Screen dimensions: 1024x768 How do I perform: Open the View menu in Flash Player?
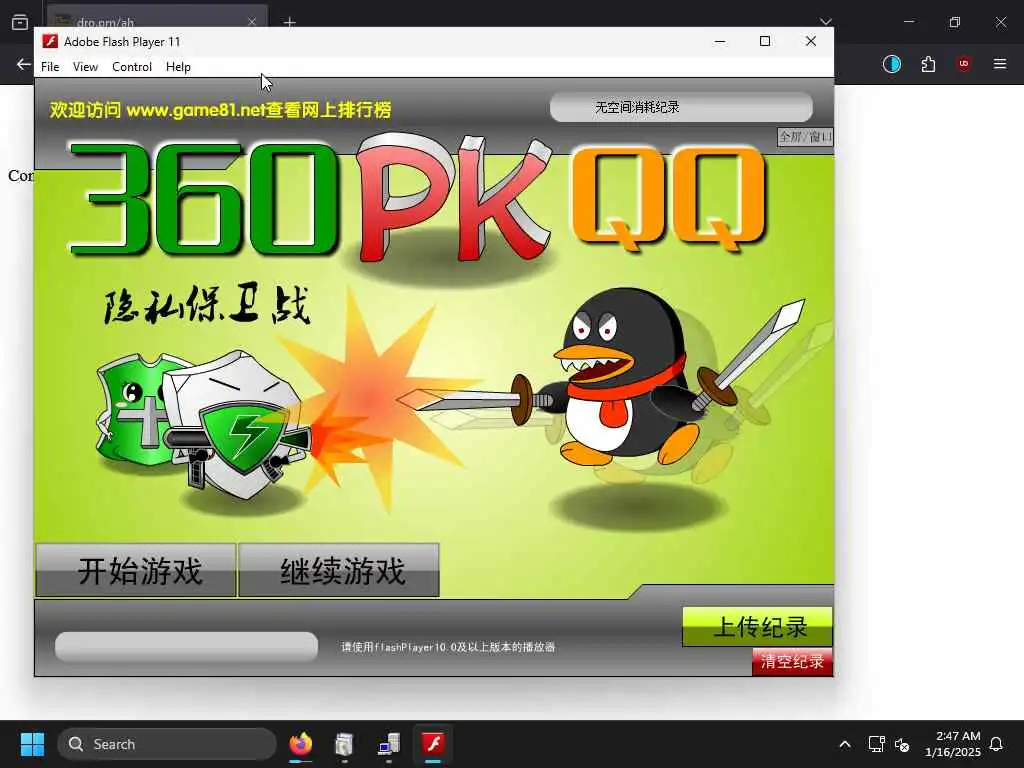[x=85, y=67]
